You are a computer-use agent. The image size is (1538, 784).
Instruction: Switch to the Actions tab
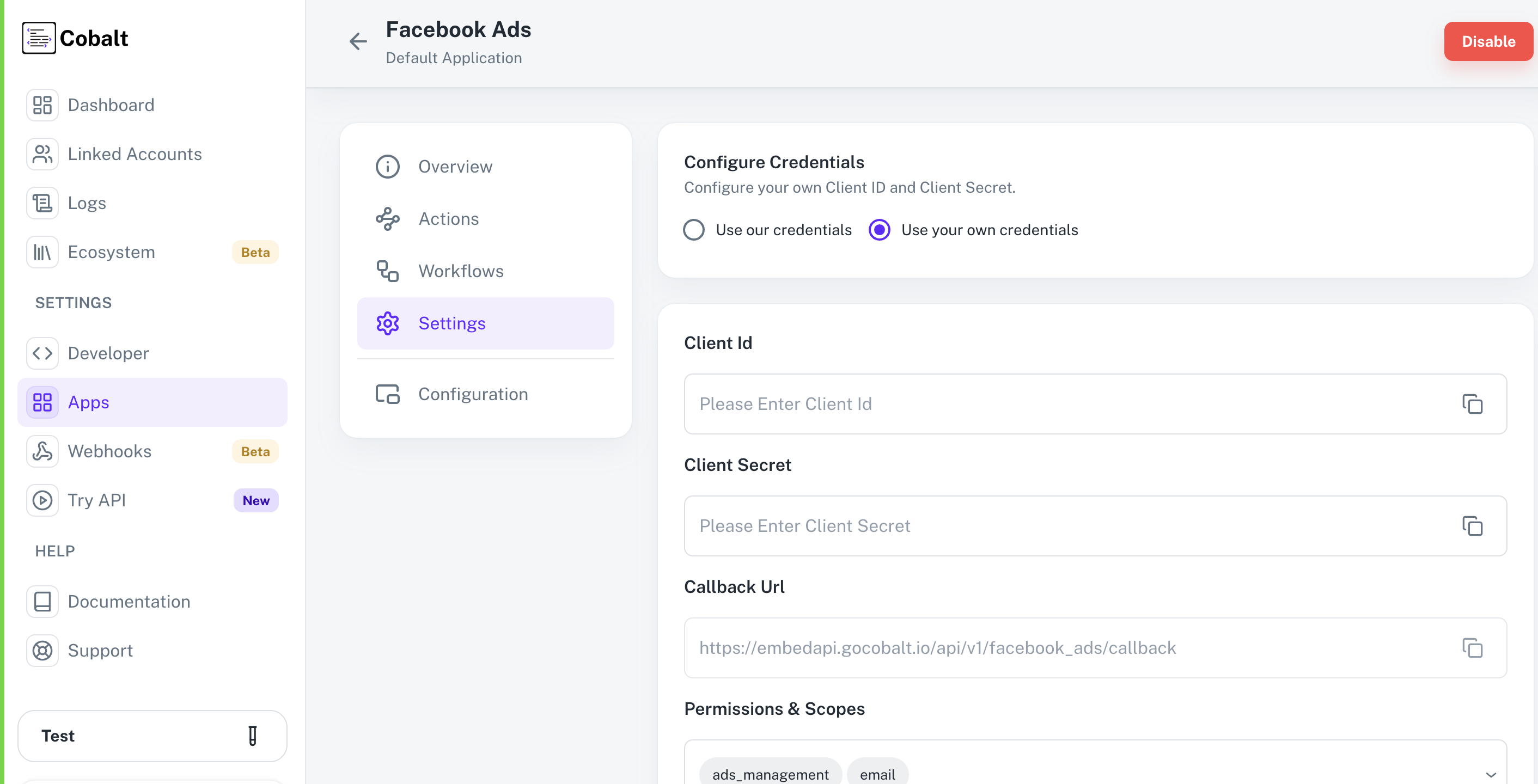pos(448,218)
